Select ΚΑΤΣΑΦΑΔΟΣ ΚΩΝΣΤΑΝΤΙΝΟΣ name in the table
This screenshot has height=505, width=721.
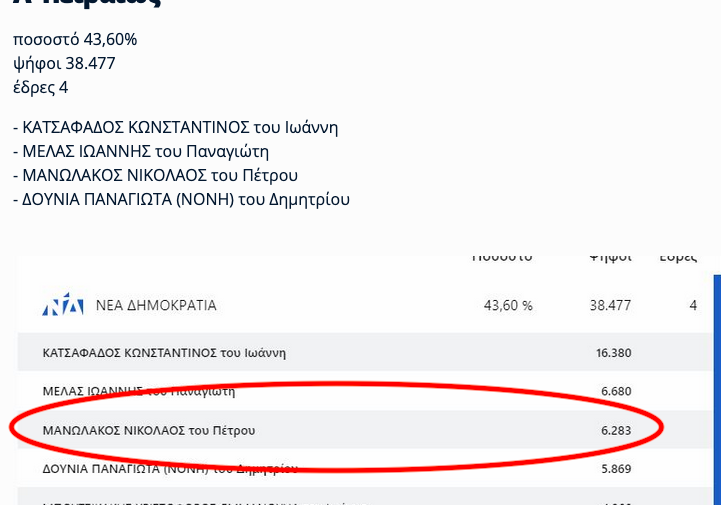pyautogui.click(x=165, y=353)
